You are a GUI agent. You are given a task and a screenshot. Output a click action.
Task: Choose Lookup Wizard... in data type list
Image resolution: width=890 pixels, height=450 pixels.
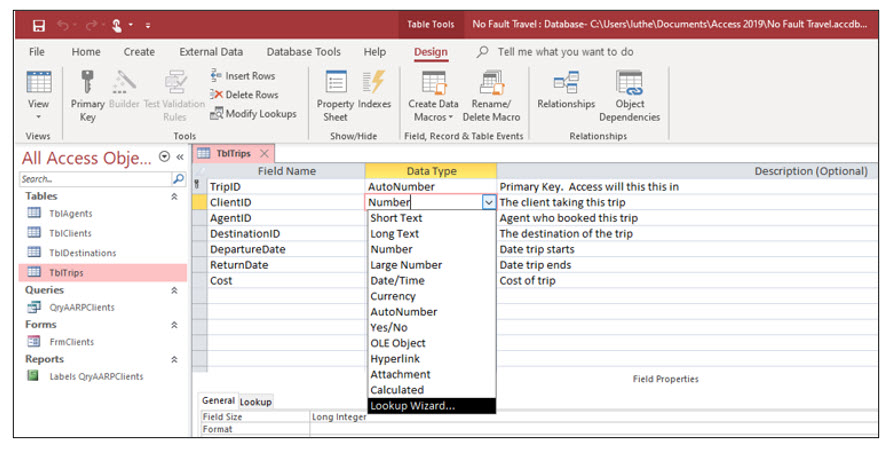tap(432, 406)
